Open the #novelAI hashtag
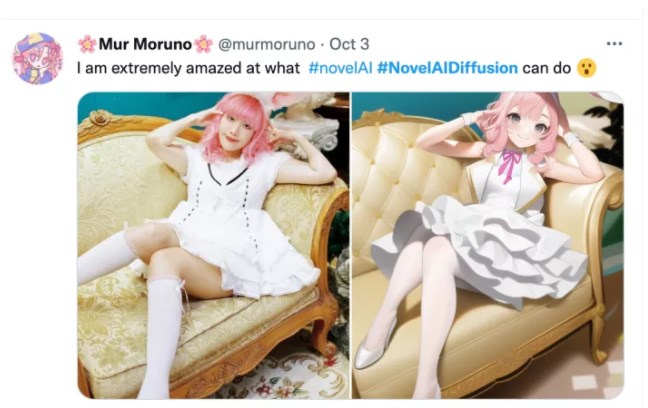Image resolution: width=648 pixels, height=408 pixels. 340,68
